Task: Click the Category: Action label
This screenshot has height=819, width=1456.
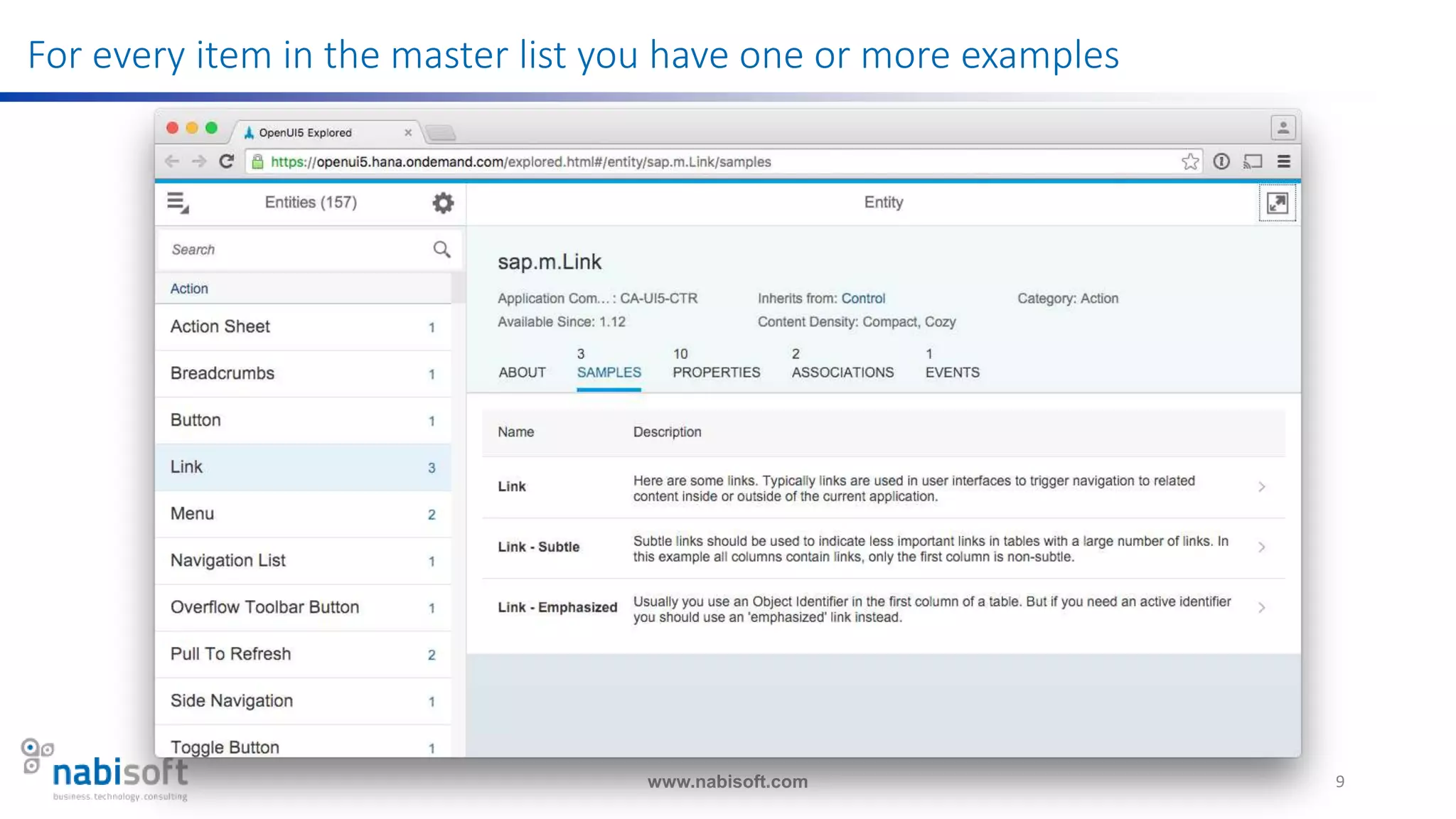Action: point(1068,299)
